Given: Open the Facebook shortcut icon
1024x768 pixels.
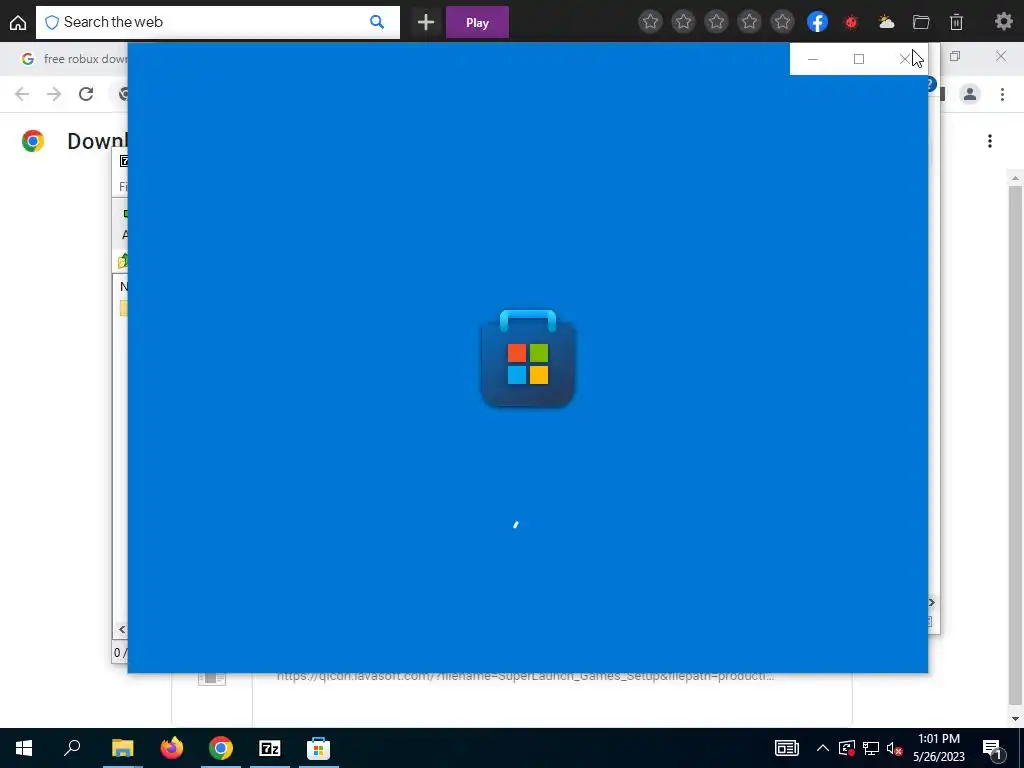Looking at the screenshot, I should click(x=817, y=22).
